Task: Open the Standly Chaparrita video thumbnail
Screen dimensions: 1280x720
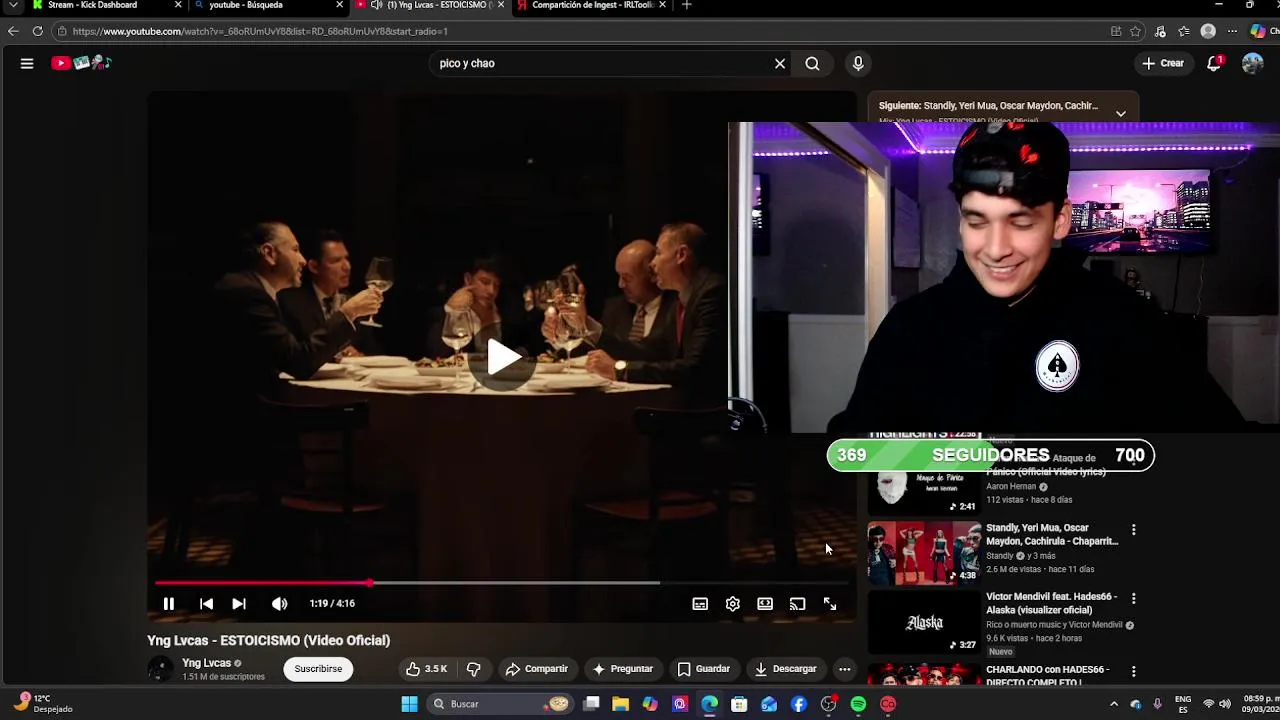Action: (924, 552)
